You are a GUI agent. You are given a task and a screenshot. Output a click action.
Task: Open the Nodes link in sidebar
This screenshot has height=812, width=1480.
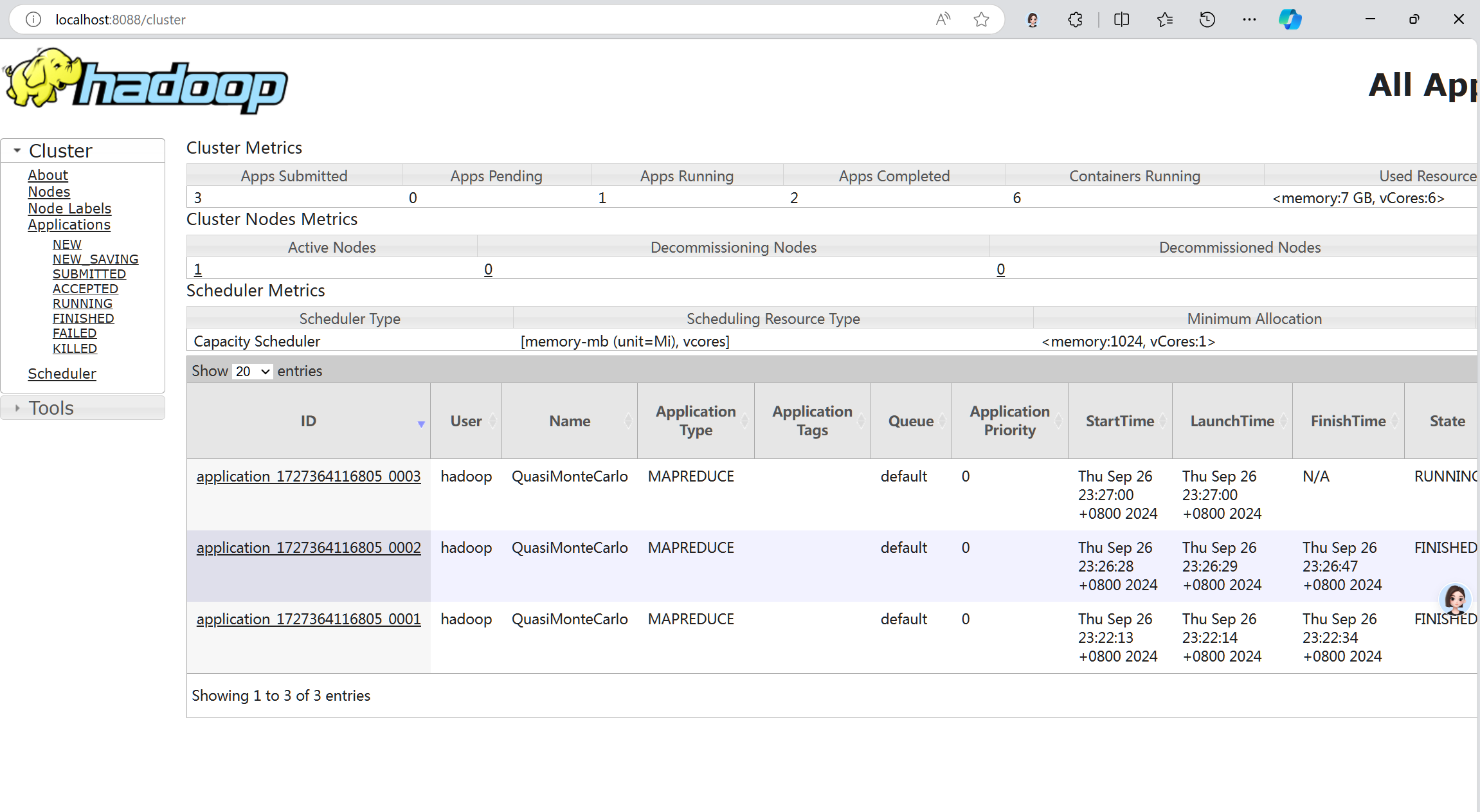click(x=49, y=192)
